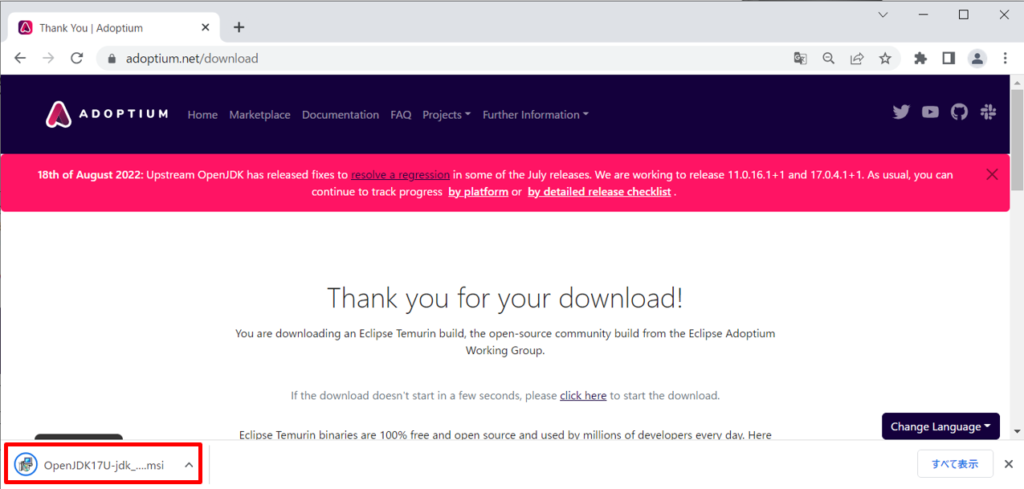Follow the 'by platform' link
The image size is (1024, 489).
[x=478, y=192]
